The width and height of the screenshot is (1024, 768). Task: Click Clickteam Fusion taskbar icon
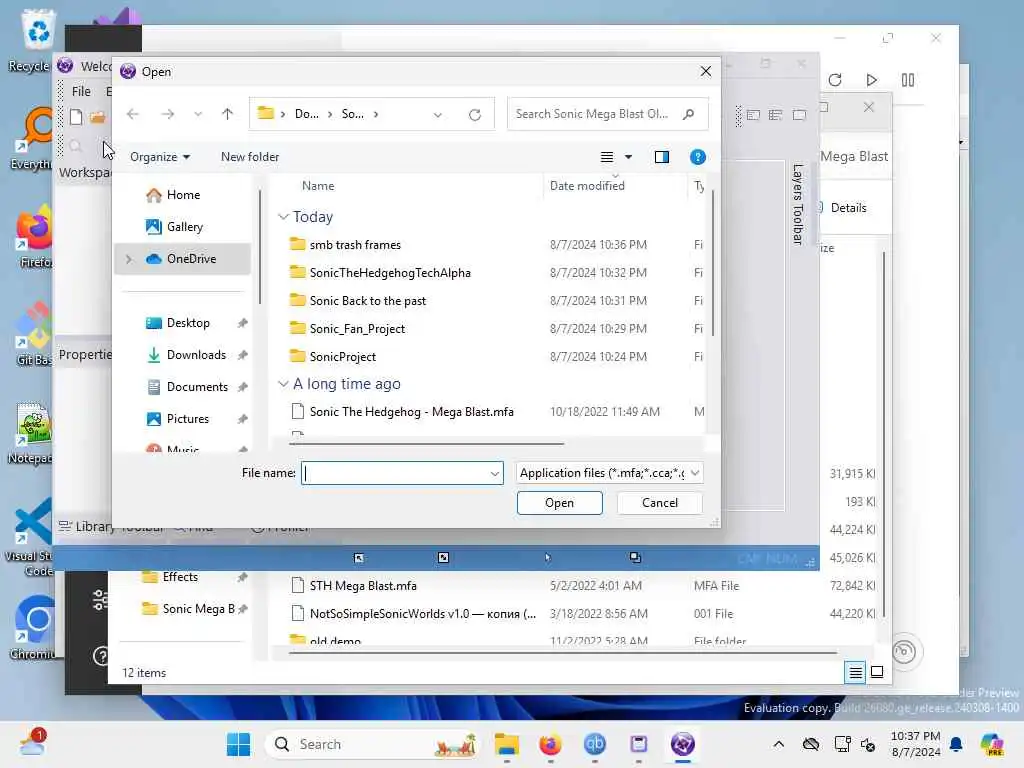point(682,744)
